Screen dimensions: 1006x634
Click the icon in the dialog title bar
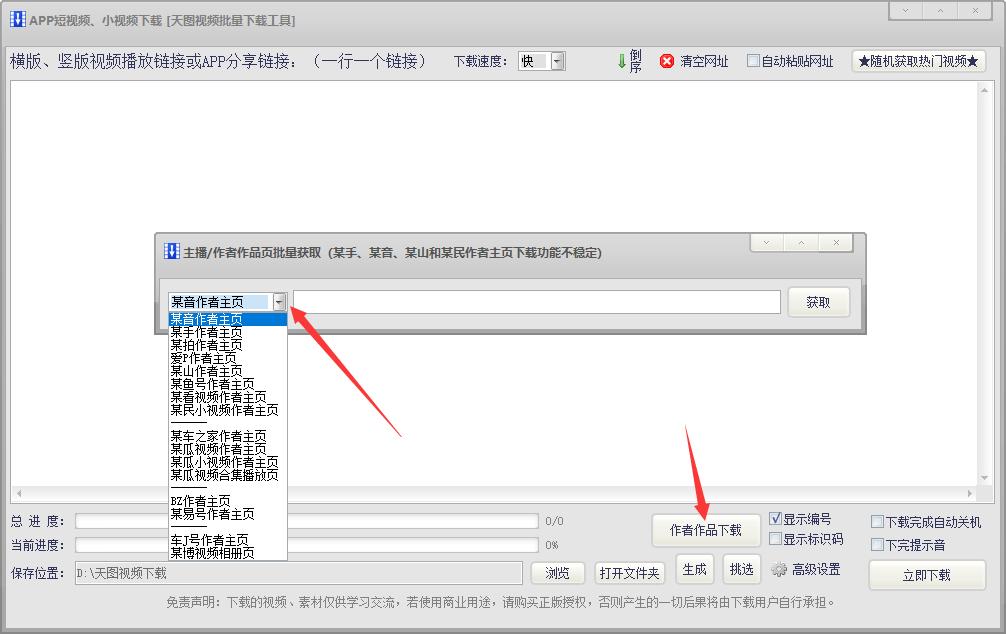(x=172, y=251)
